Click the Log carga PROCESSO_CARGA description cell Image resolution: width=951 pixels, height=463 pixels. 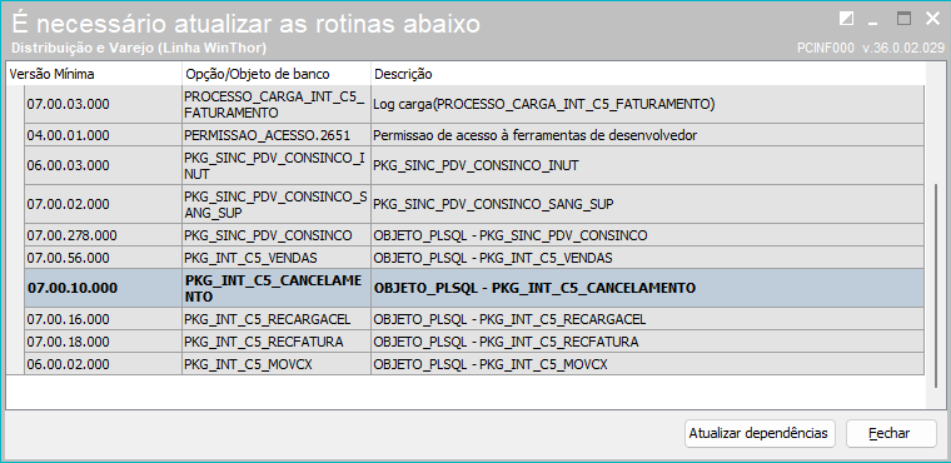[543, 104]
